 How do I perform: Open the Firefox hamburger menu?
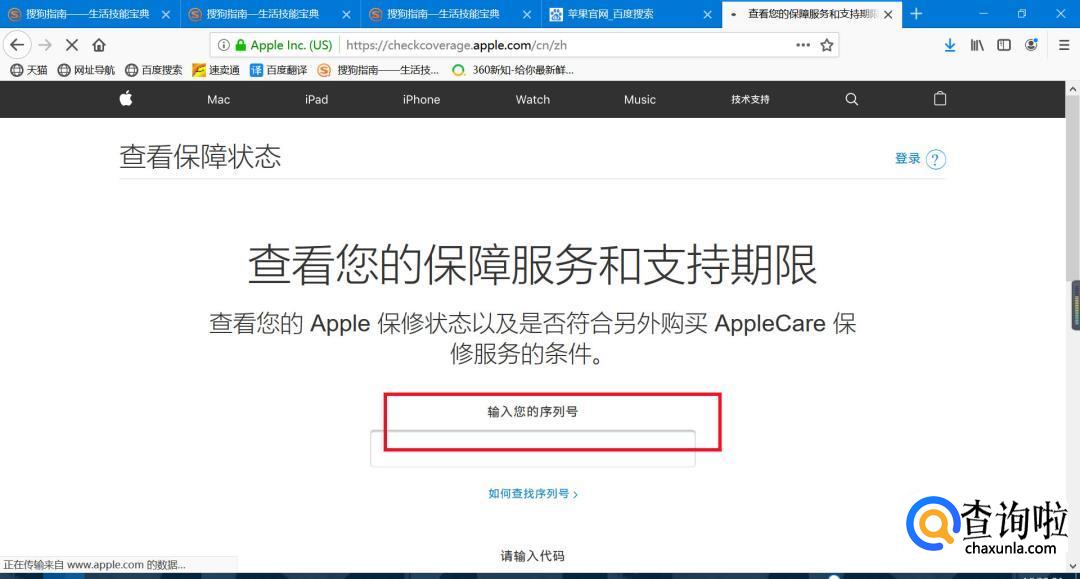(1063, 45)
